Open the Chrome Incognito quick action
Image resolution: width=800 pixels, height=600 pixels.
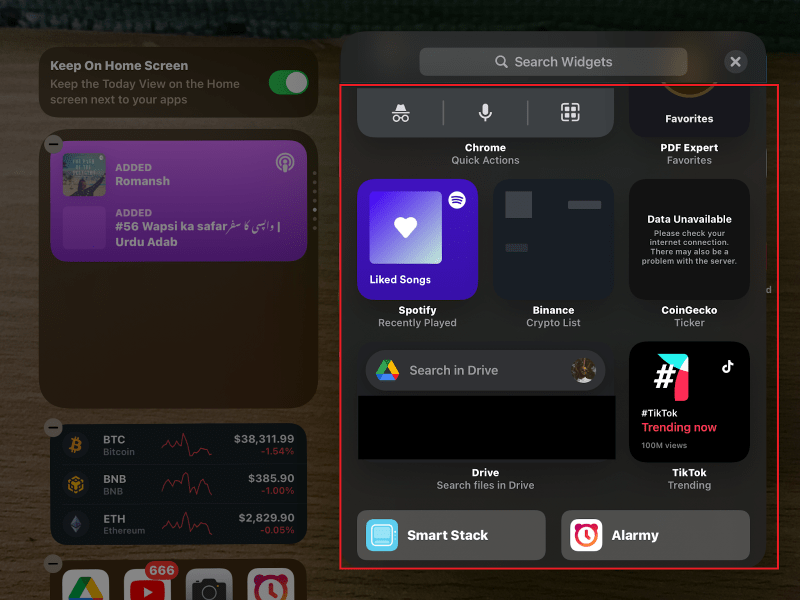click(x=400, y=113)
